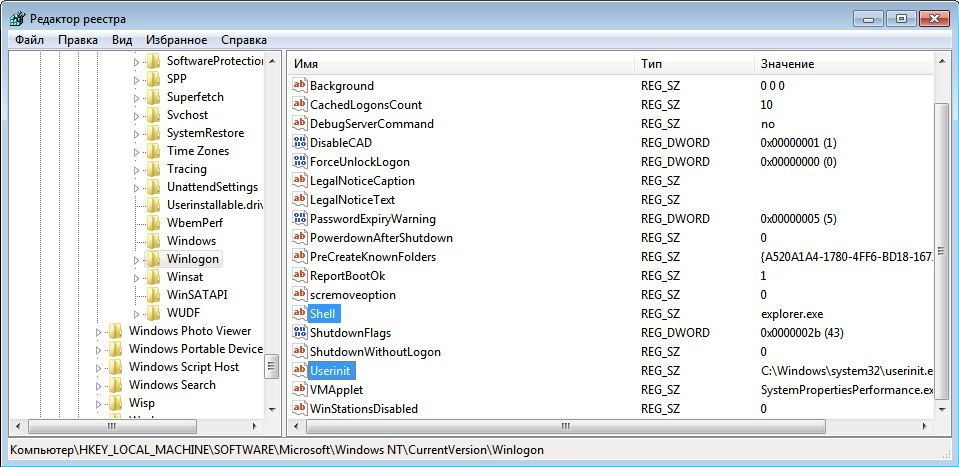
Task: Expand the Windows Photo Viewer key
Action: pos(99,331)
